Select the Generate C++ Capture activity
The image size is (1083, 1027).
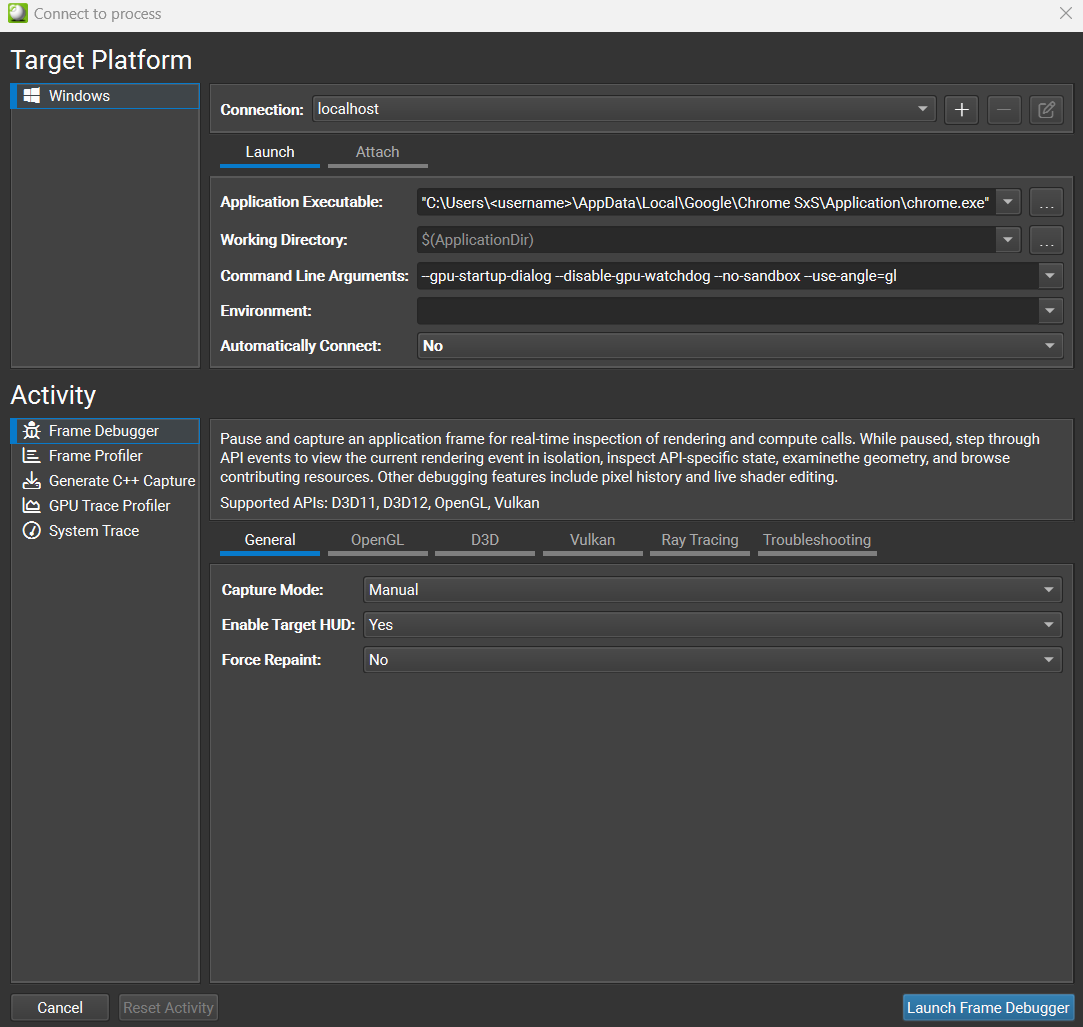(105, 481)
